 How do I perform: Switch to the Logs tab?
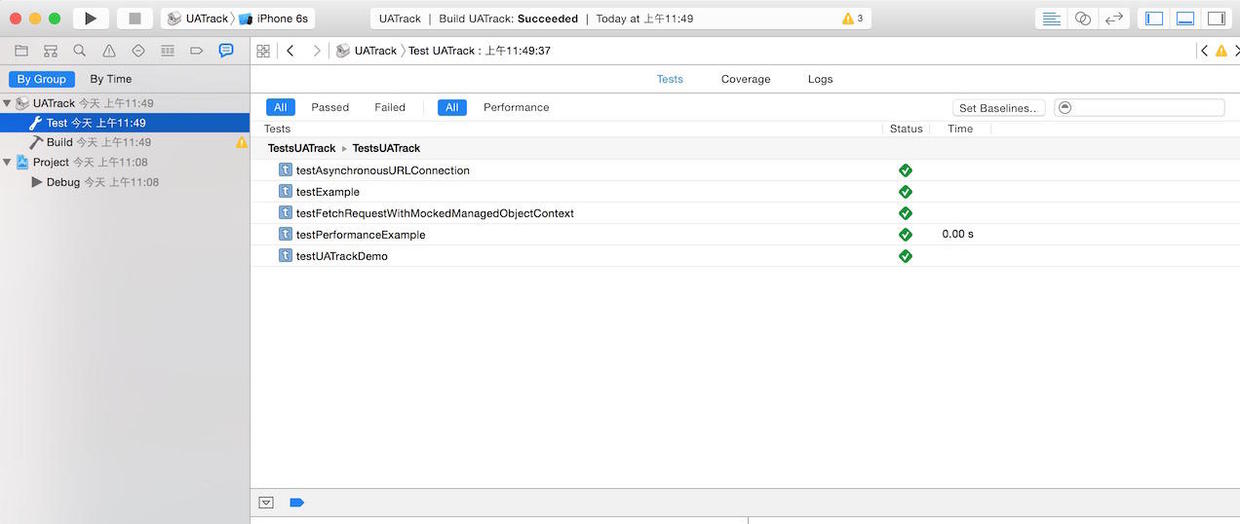click(820, 79)
